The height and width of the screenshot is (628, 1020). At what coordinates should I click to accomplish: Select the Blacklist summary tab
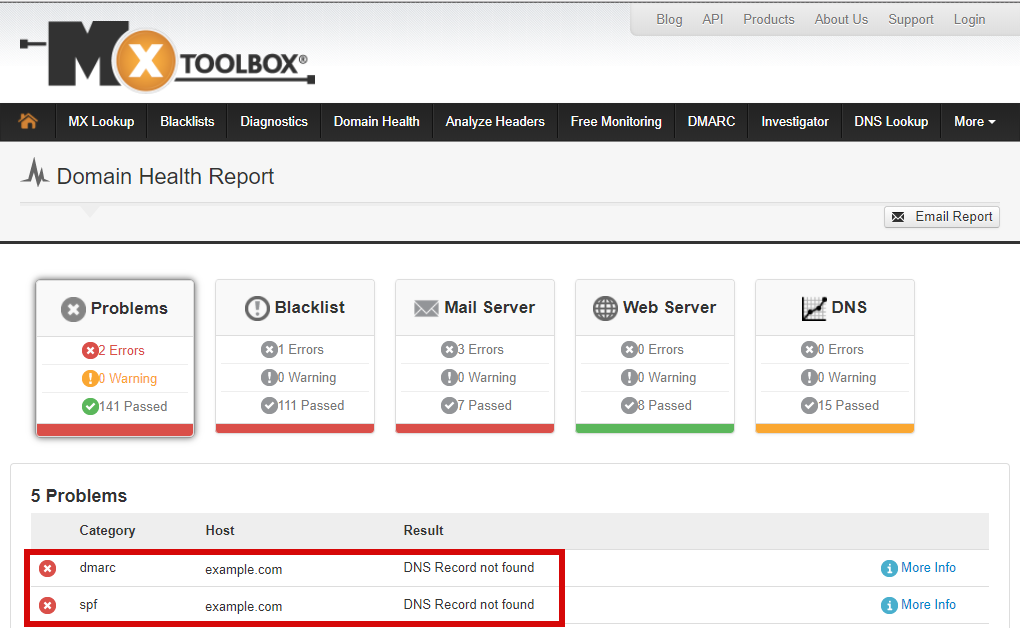click(x=295, y=308)
